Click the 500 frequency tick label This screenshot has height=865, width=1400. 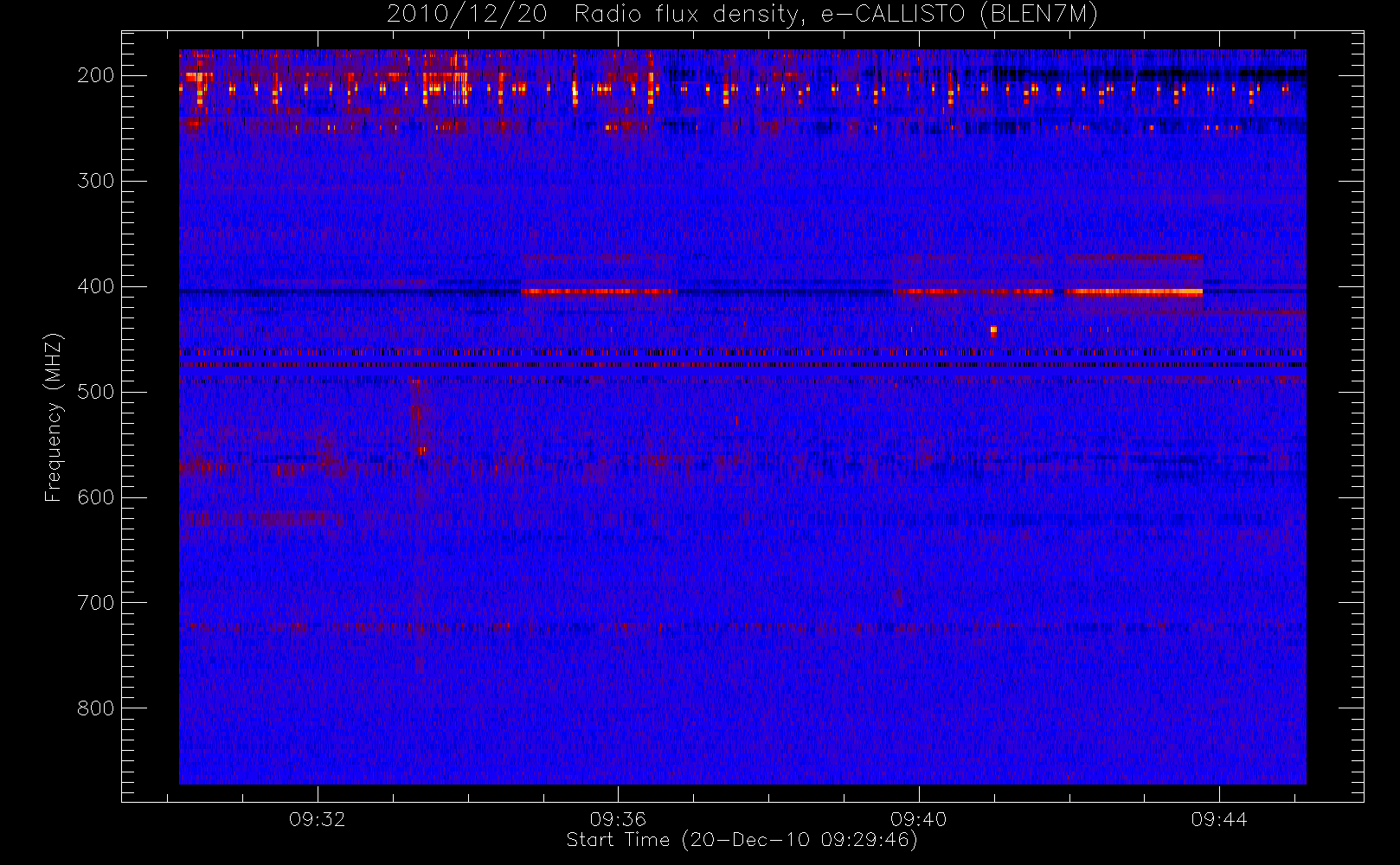[x=96, y=392]
